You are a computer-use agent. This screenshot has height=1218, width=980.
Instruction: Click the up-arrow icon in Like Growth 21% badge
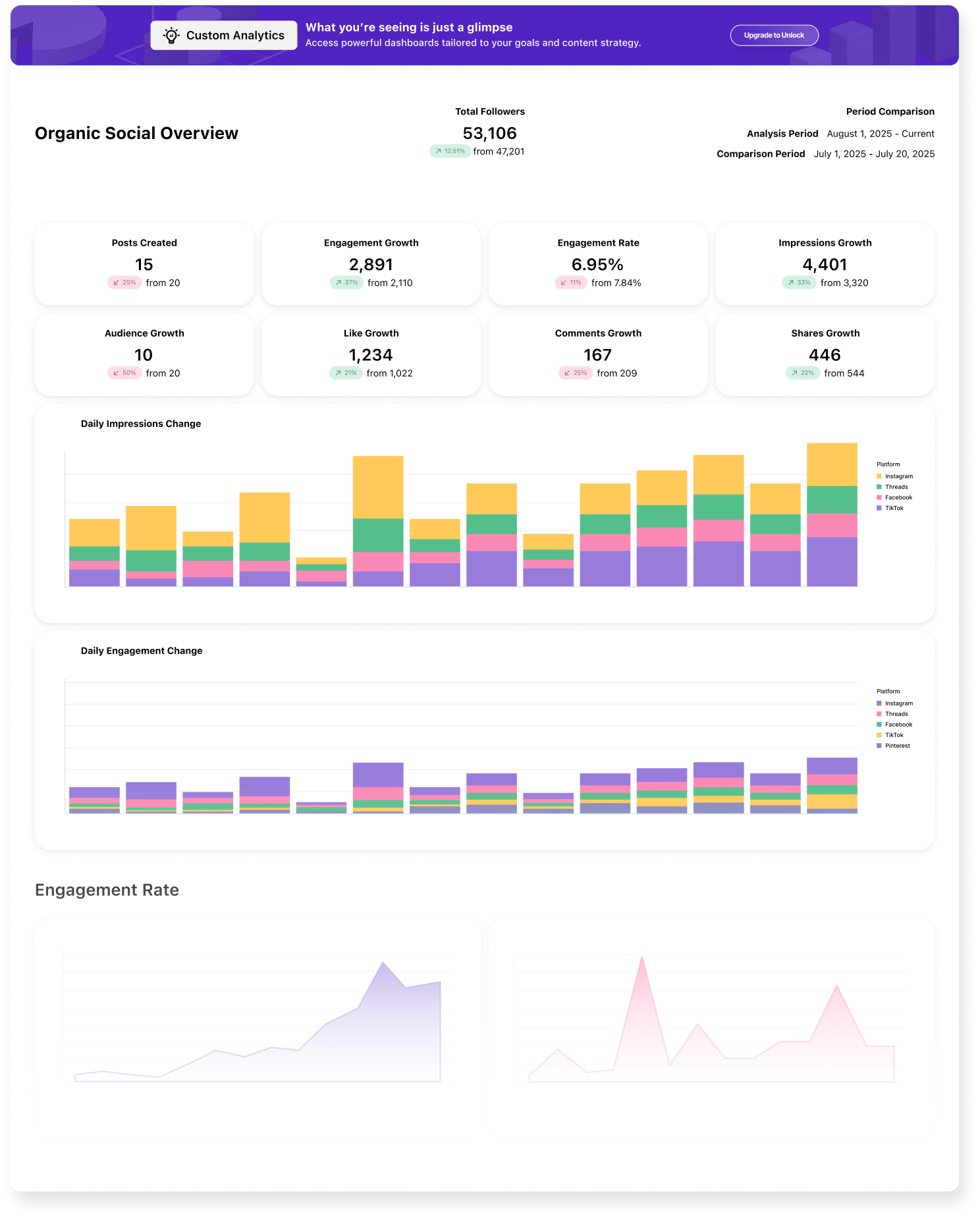point(338,373)
